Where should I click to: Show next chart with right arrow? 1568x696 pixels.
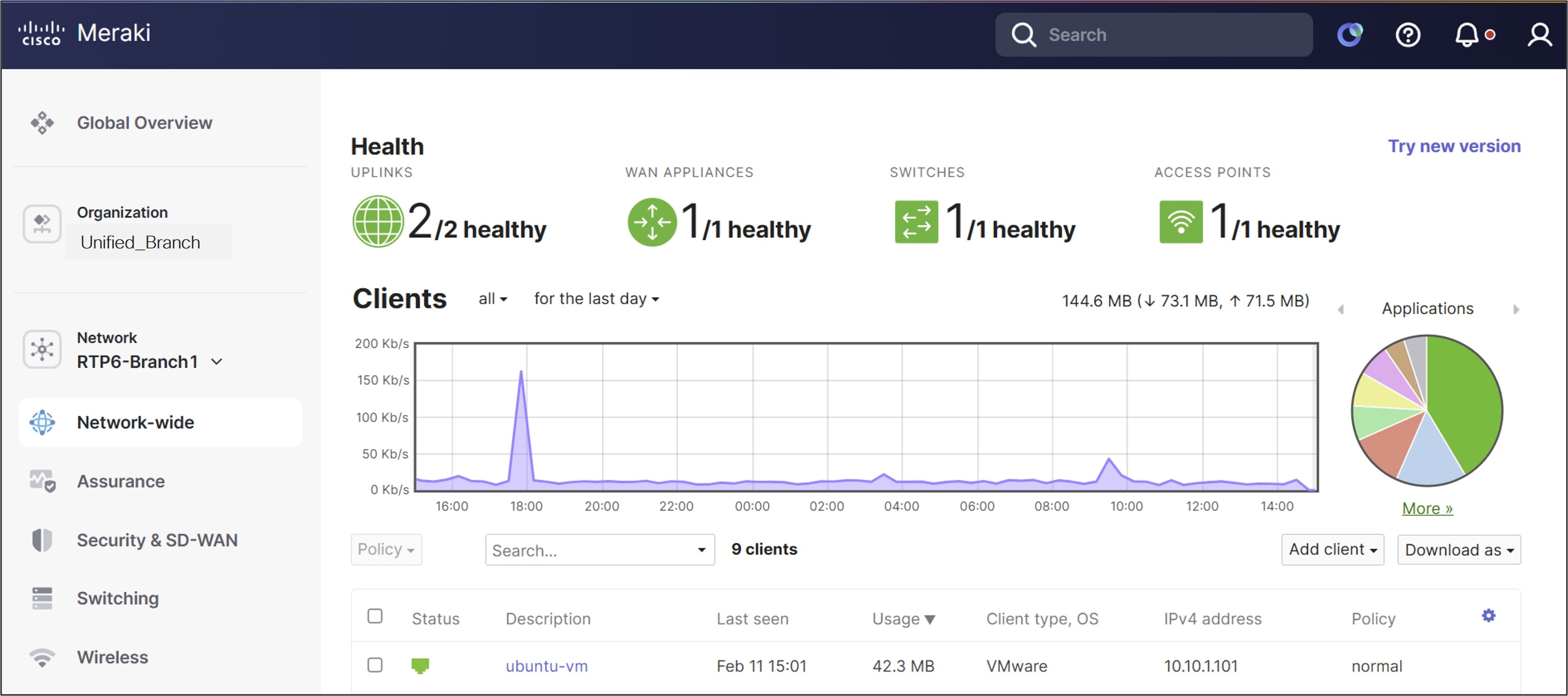click(x=1516, y=309)
